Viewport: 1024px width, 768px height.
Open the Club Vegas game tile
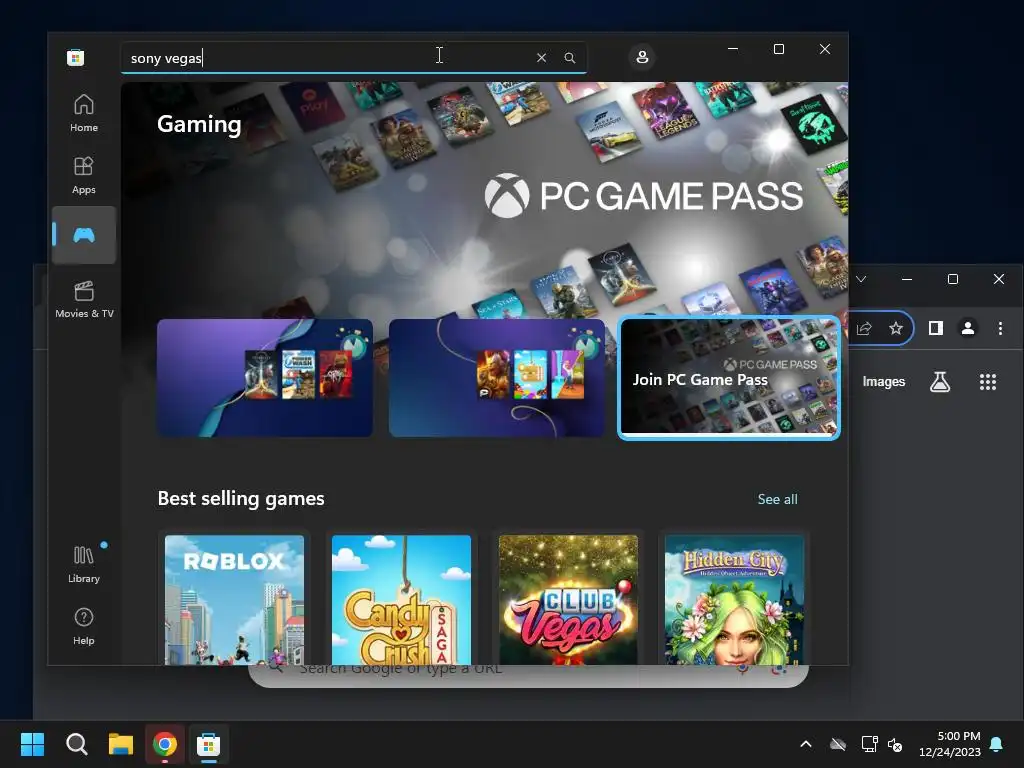pyautogui.click(x=568, y=600)
